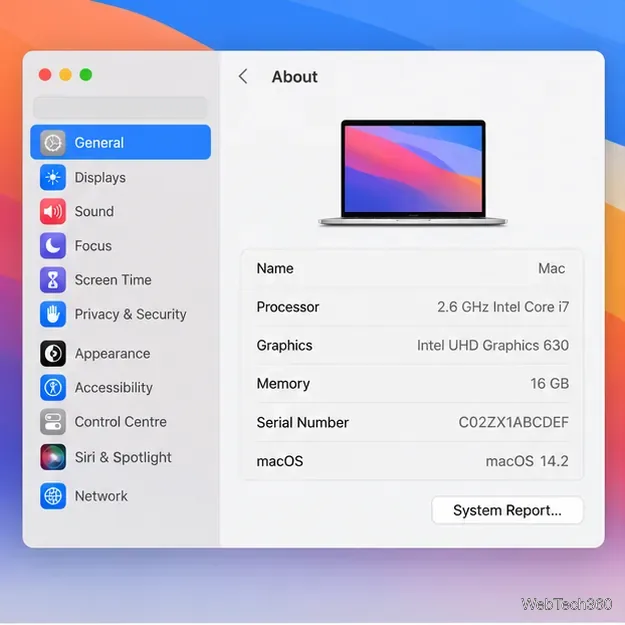The width and height of the screenshot is (625, 625).
Task: Open the System Report button
Action: 507,510
